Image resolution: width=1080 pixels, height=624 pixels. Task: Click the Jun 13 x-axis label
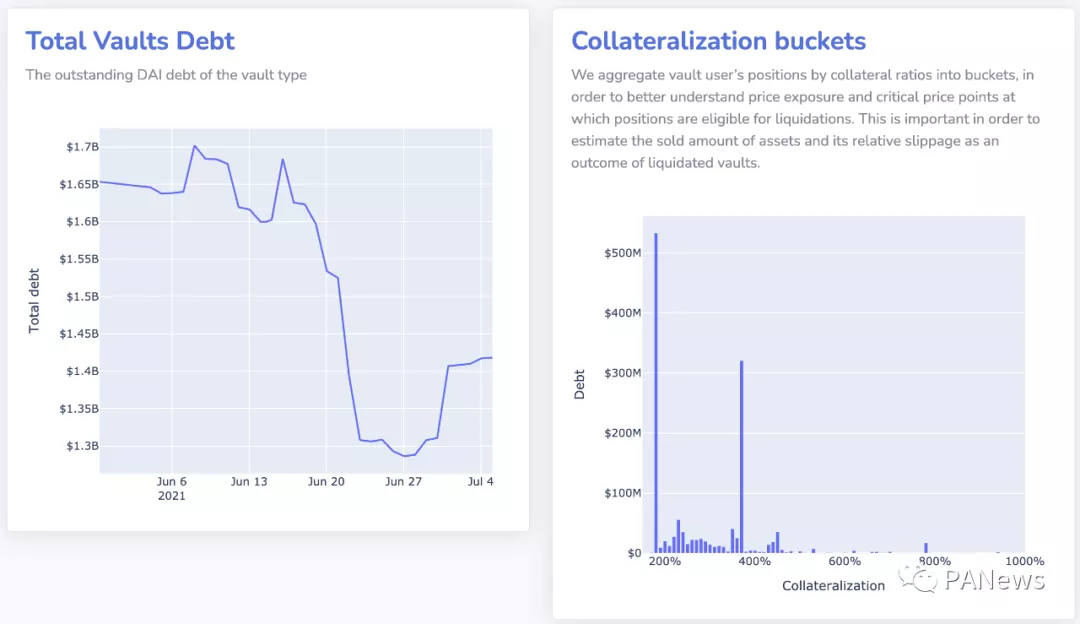(249, 482)
